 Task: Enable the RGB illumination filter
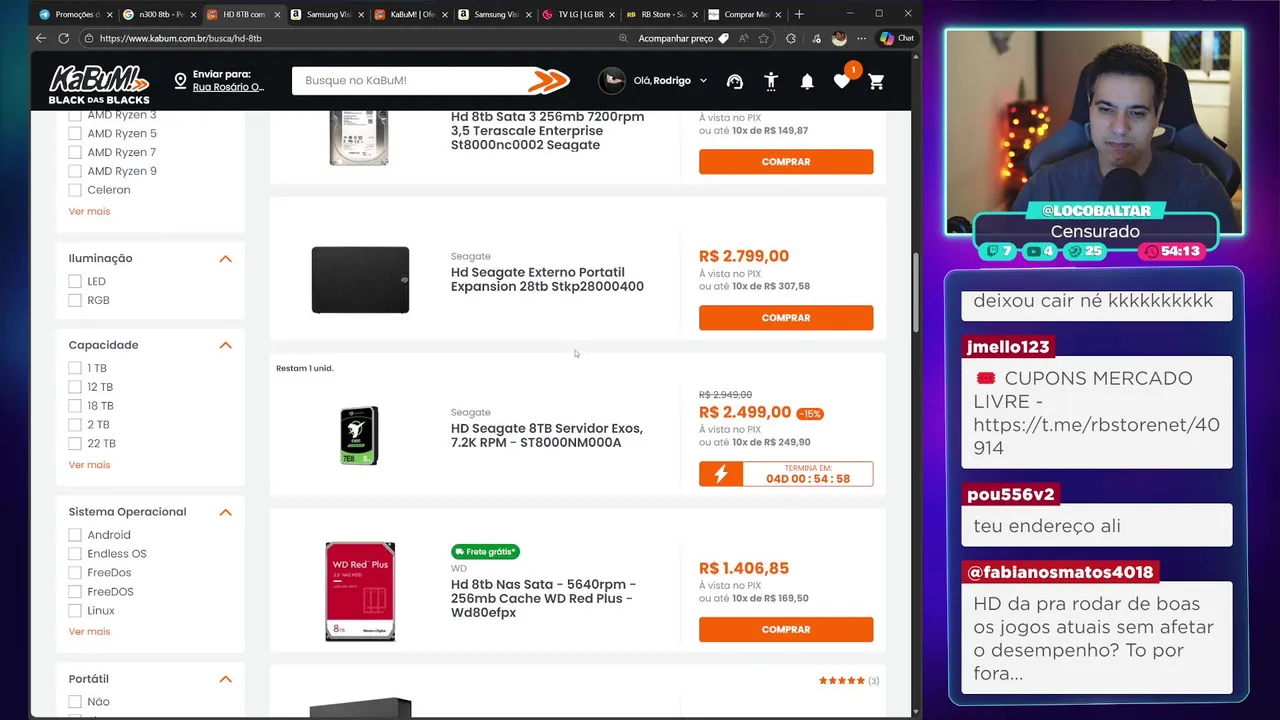point(75,301)
